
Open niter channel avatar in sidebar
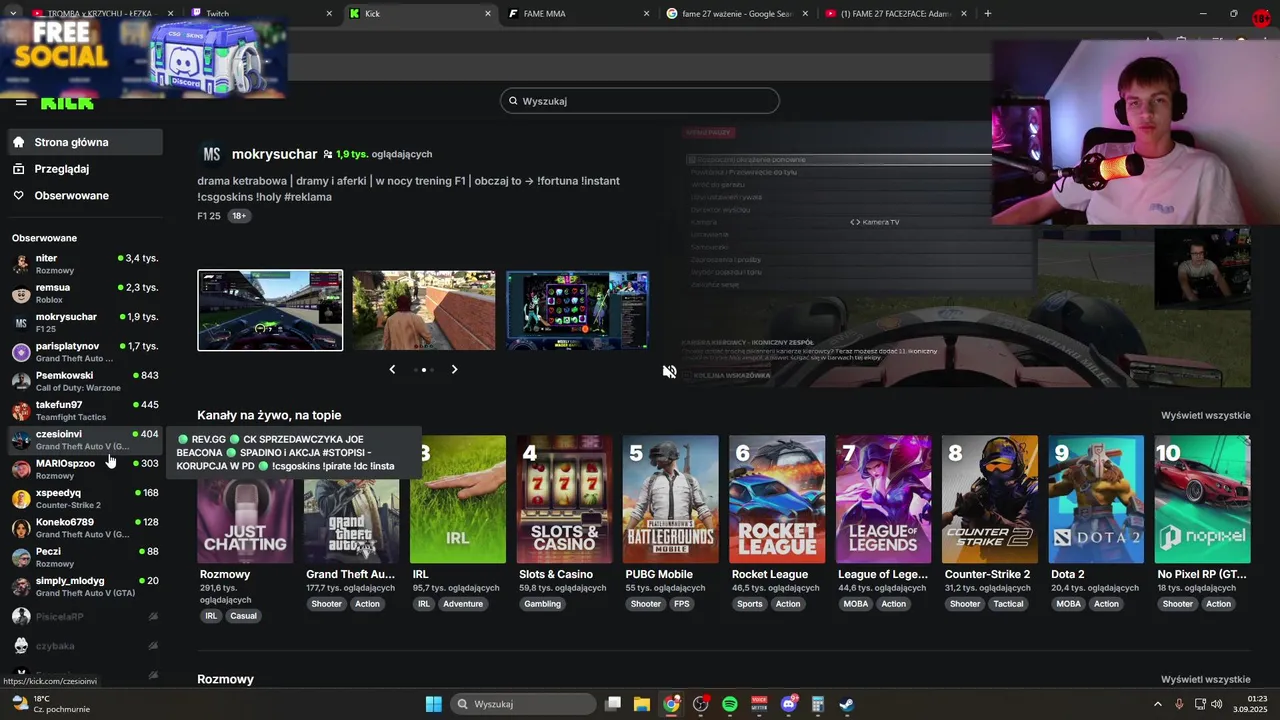click(21, 264)
